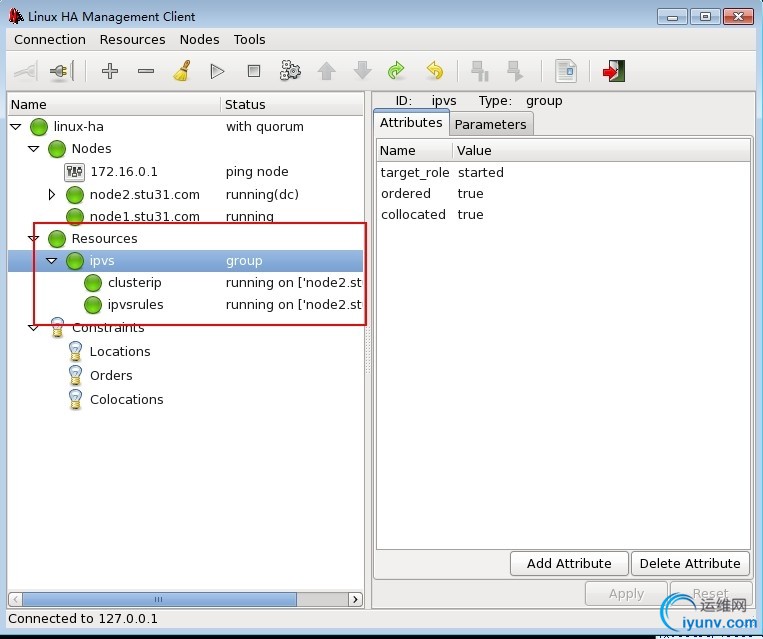Viewport: 763px width, 639px height.
Task: Add a new item with plus icon
Action: [x=110, y=71]
